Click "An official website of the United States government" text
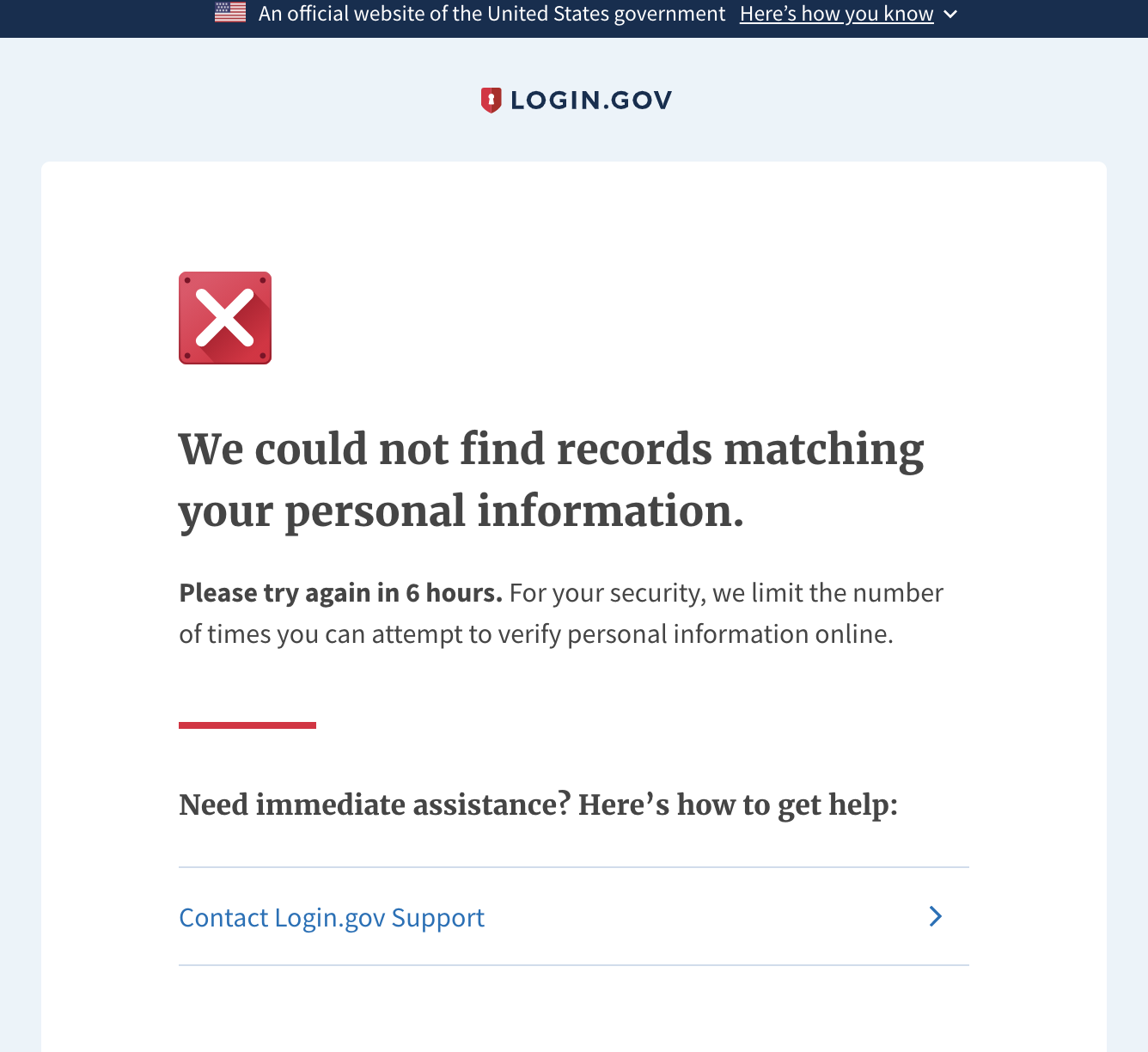Screen dimensions: 1148x1052 (492, 14)
